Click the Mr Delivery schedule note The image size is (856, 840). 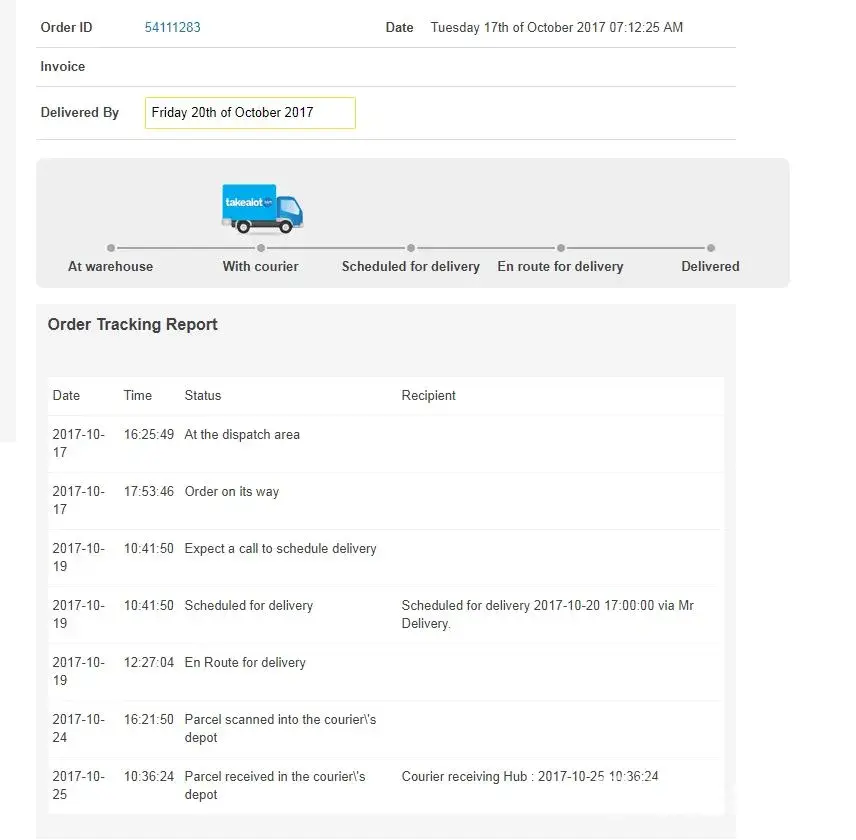(547, 614)
